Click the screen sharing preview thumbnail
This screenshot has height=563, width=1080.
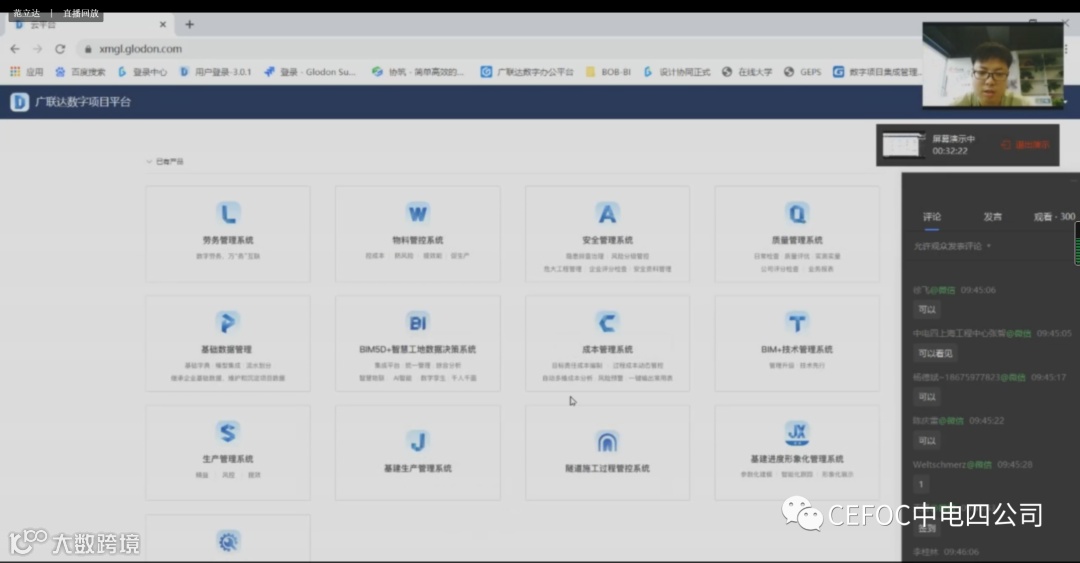coord(902,145)
